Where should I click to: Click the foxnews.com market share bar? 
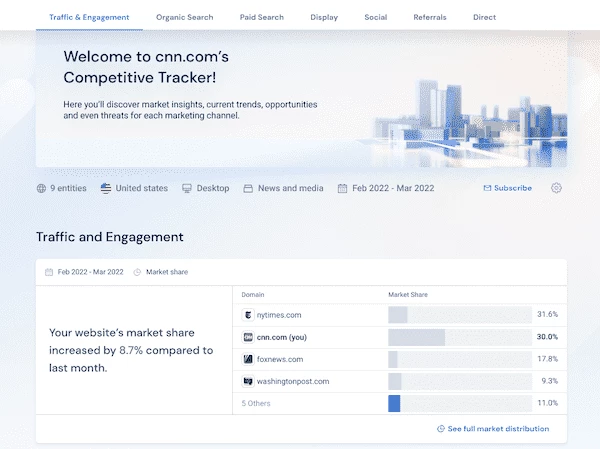click(460, 359)
